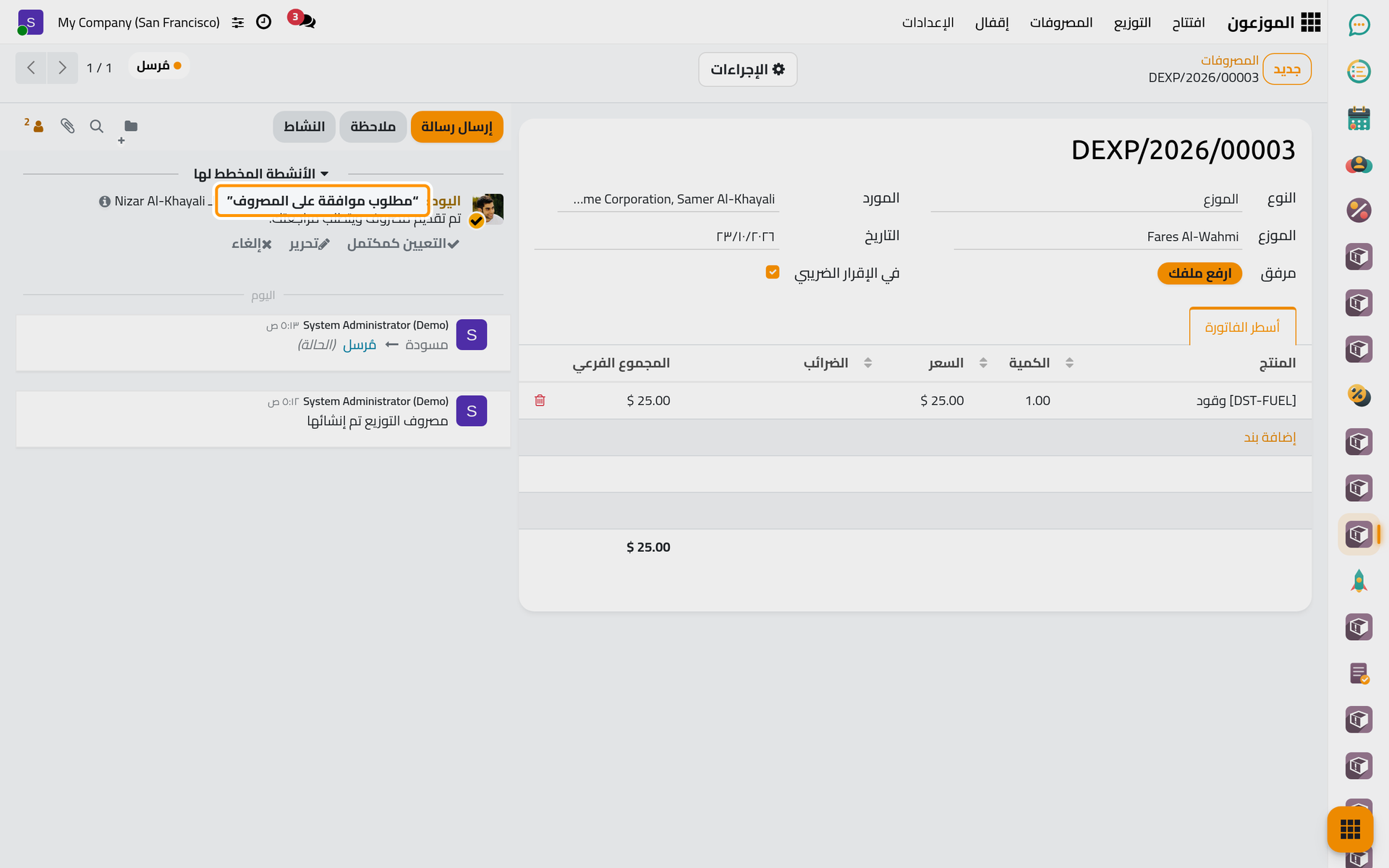Screen dimensions: 1389x868
Task: Open the conversations icon with 3 badge
Action: [x=302, y=20]
